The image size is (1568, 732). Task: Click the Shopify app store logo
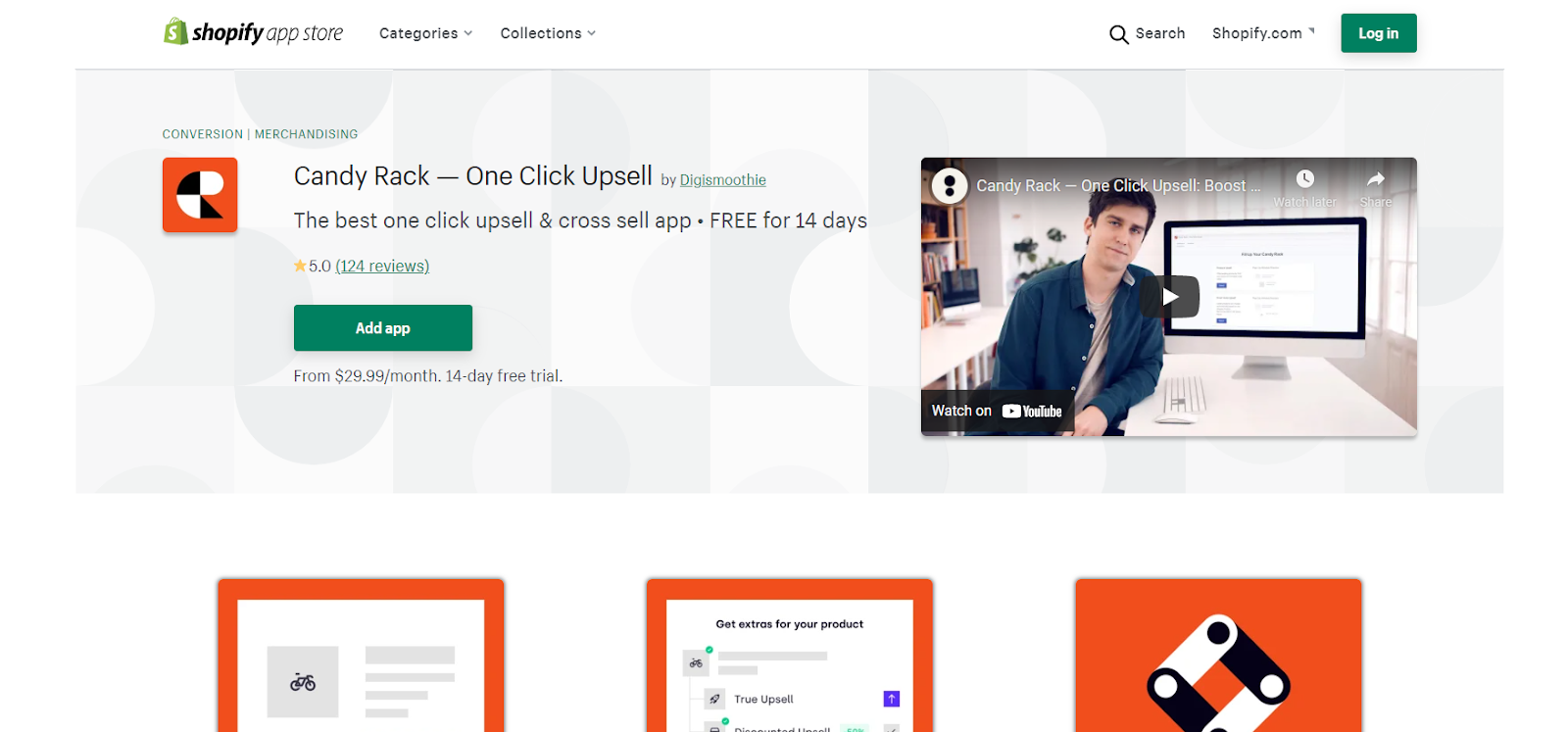[253, 32]
